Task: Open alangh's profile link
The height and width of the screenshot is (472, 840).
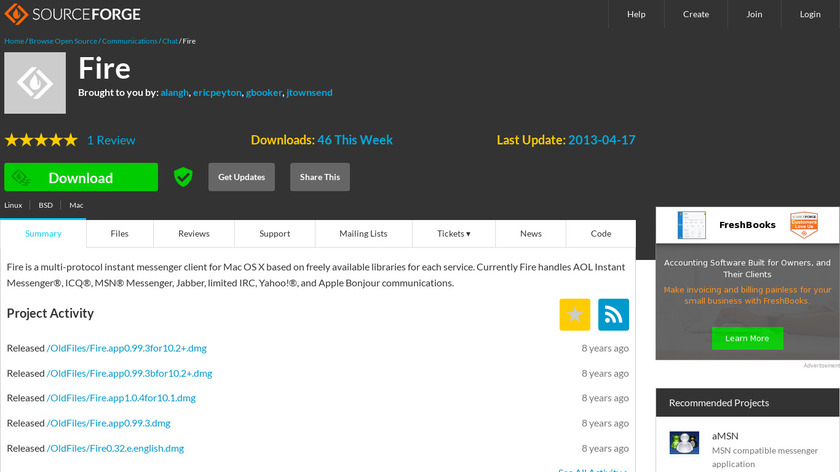Action: [175, 93]
